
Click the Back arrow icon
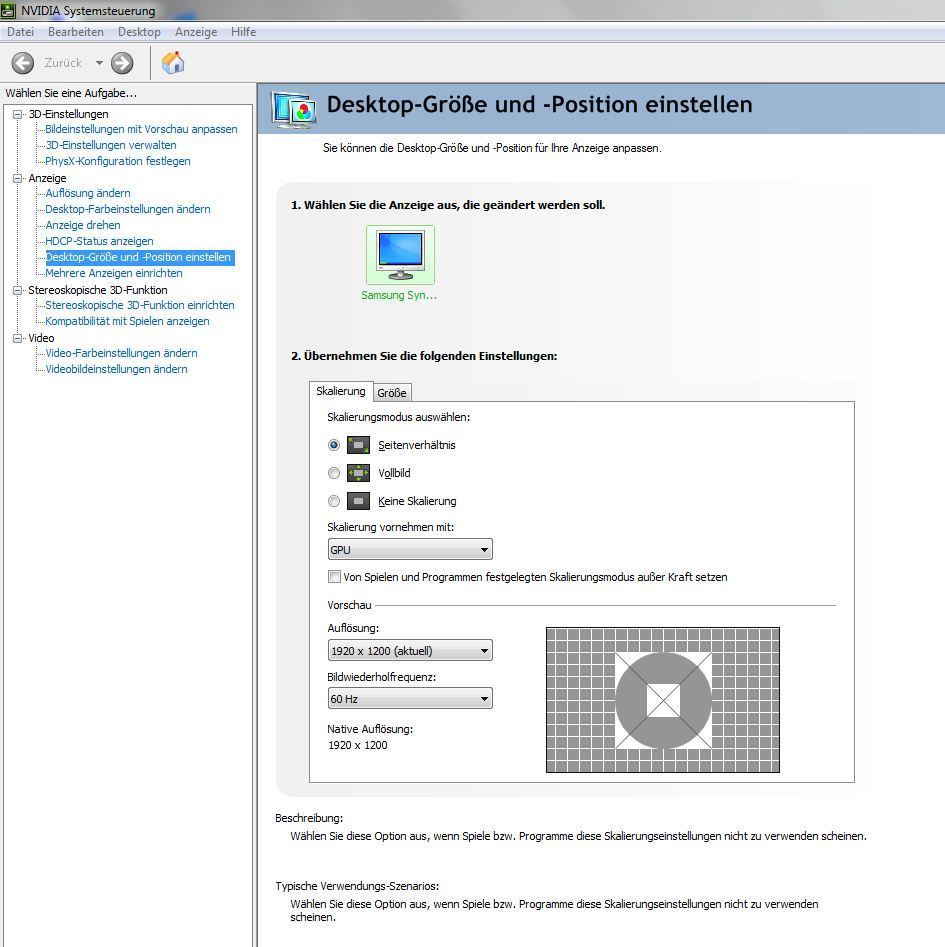pyautogui.click(x=23, y=63)
